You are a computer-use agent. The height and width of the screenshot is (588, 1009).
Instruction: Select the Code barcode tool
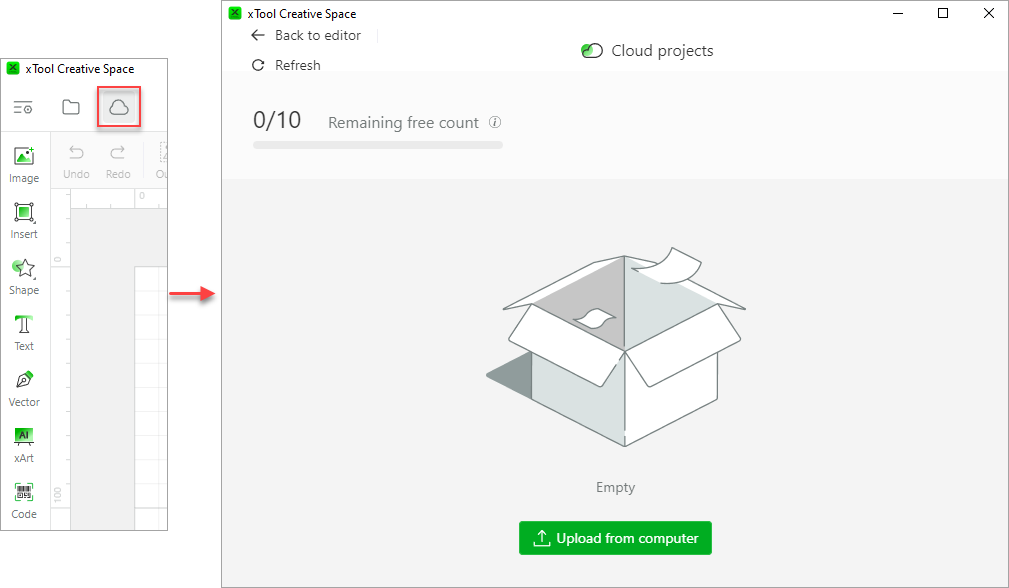pos(24,499)
